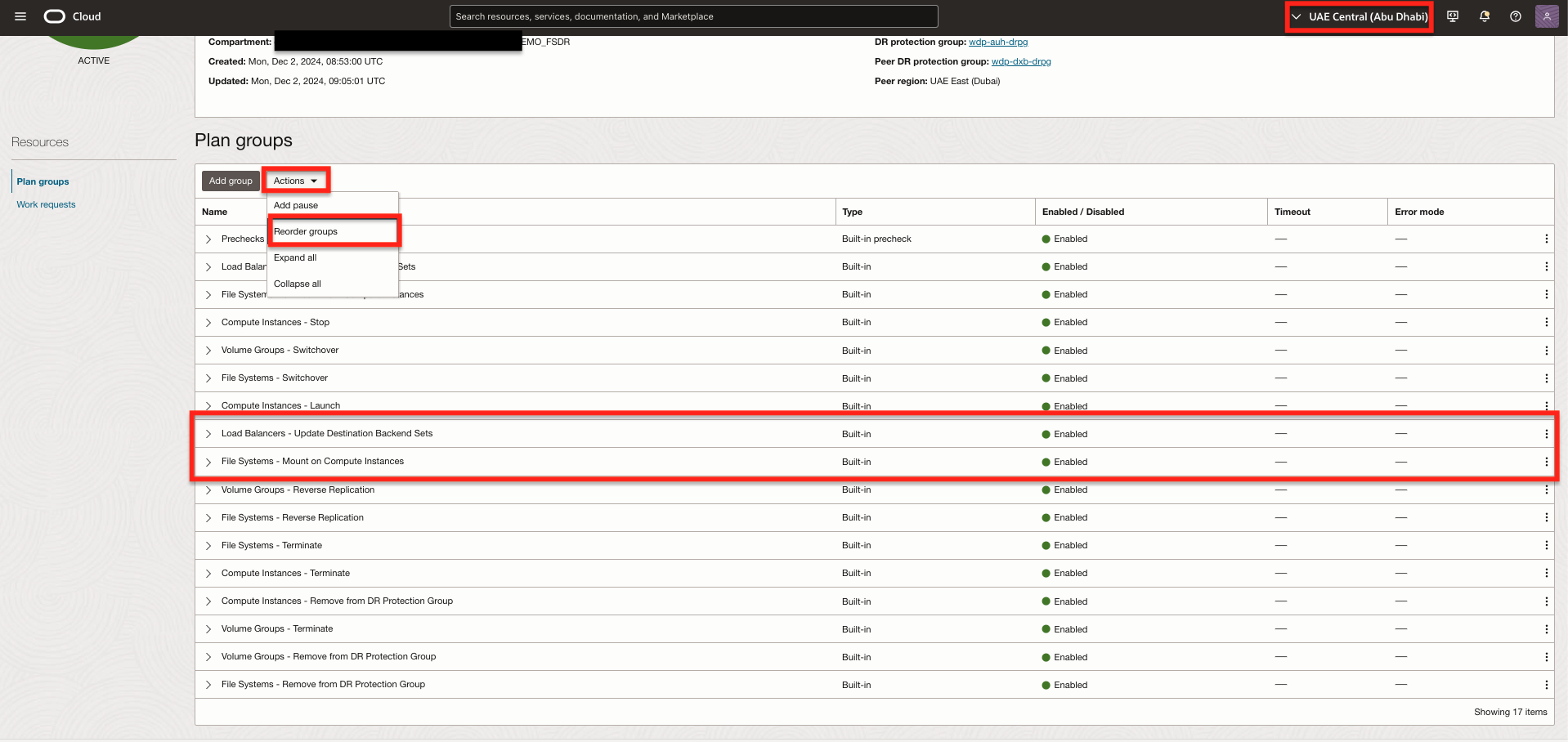Open the wdp-auh-drpg protection group link
The height and width of the screenshot is (742, 1568).
[998, 42]
